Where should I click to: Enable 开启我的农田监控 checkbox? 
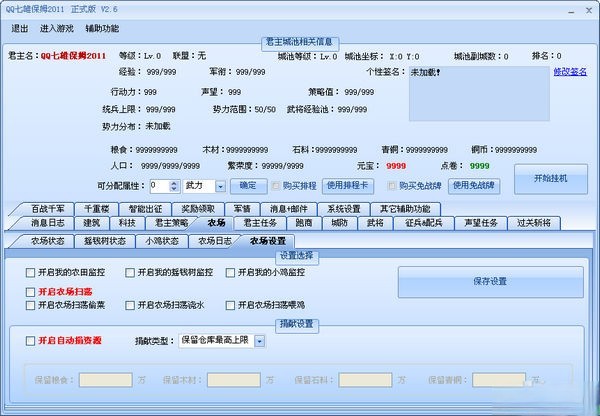[30, 272]
